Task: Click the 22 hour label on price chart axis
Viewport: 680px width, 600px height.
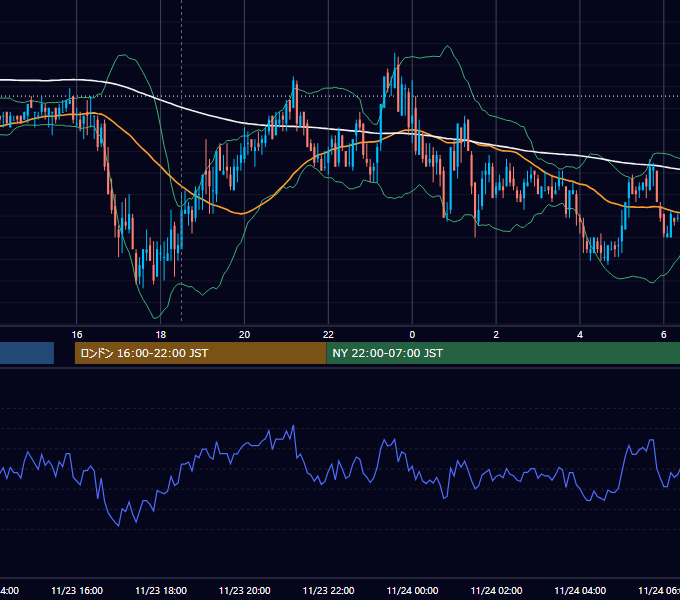Action: (328, 335)
